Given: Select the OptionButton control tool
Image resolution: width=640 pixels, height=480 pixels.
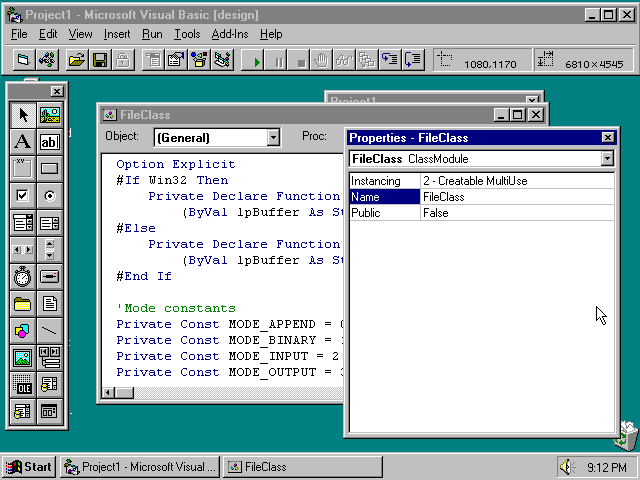Looking at the screenshot, I should [x=49, y=196].
